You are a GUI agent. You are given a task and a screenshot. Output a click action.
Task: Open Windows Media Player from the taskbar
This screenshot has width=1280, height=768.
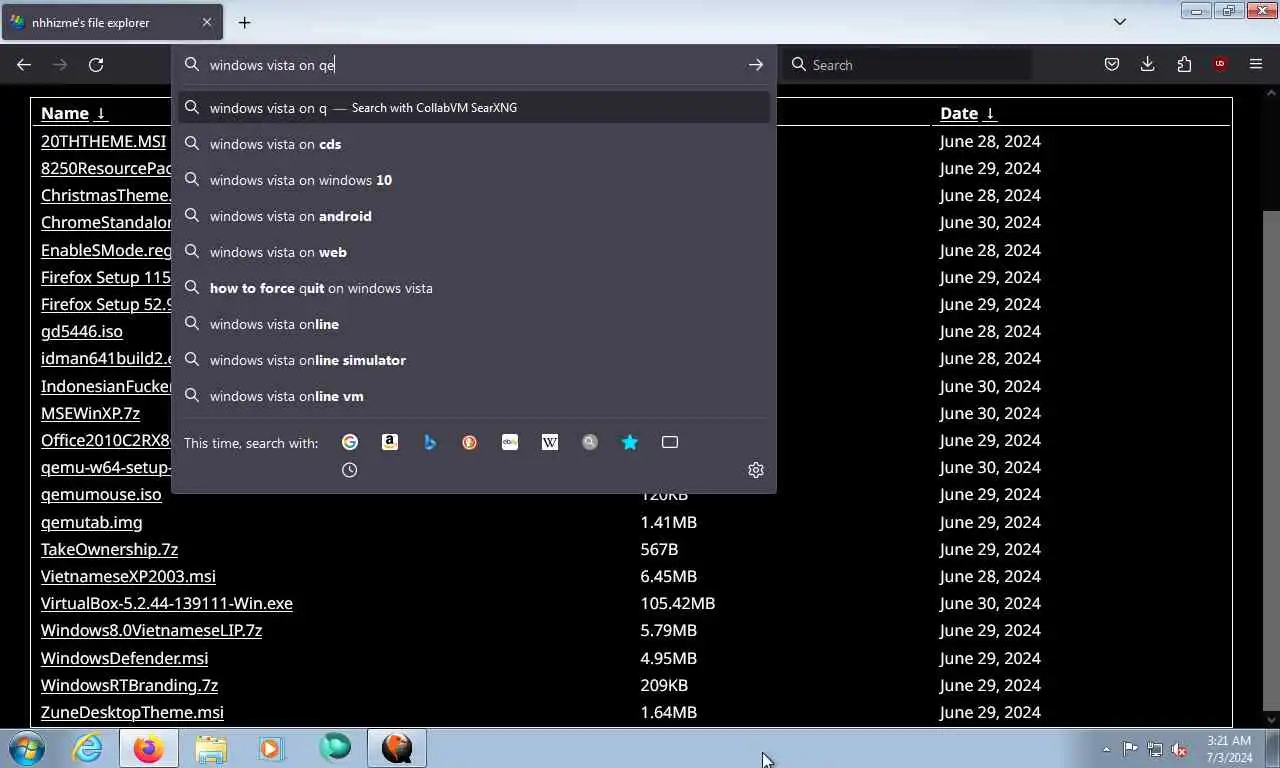(271, 748)
